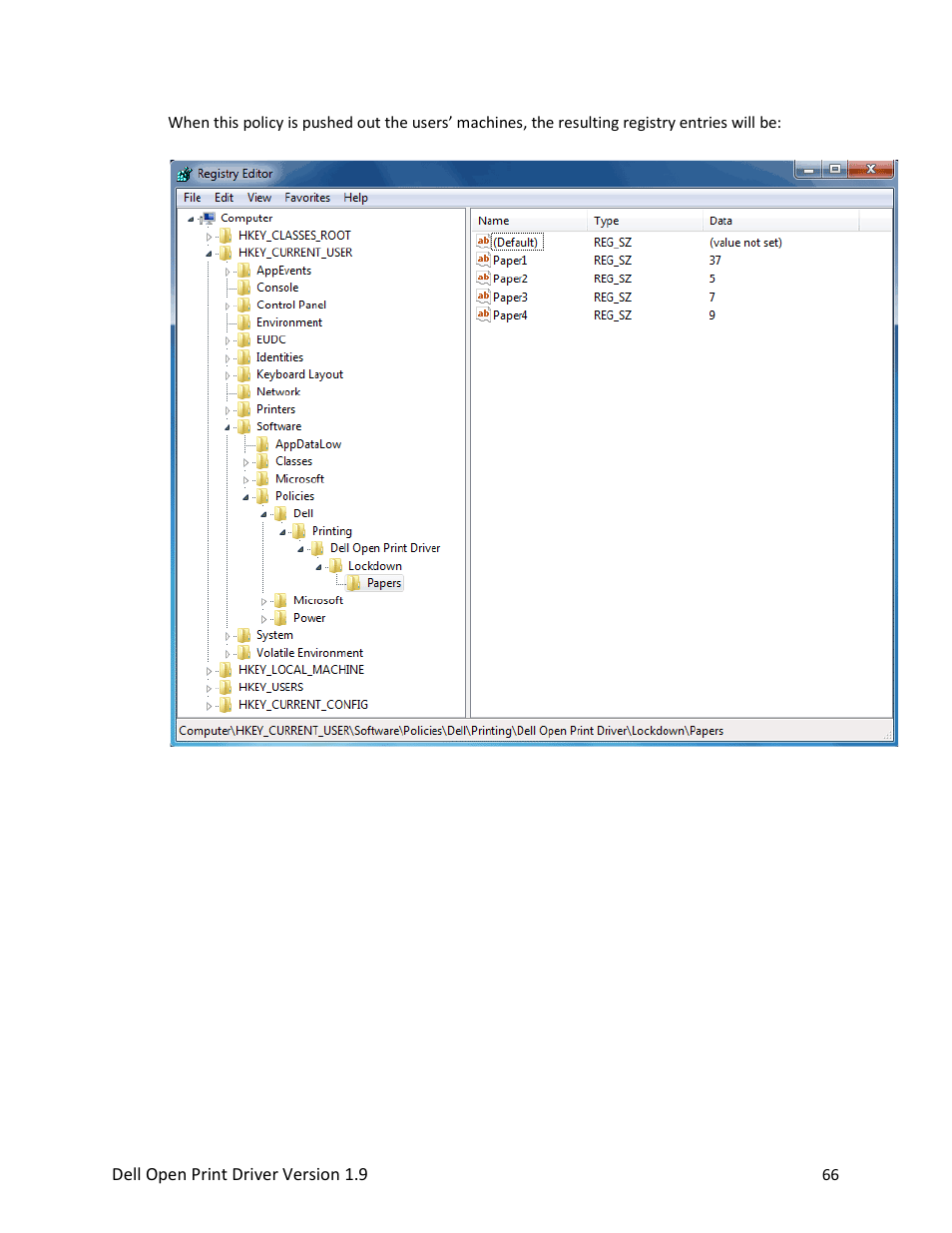This screenshot has height=1233, width=952.
Task: Open the View menu
Action: tap(259, 198)
